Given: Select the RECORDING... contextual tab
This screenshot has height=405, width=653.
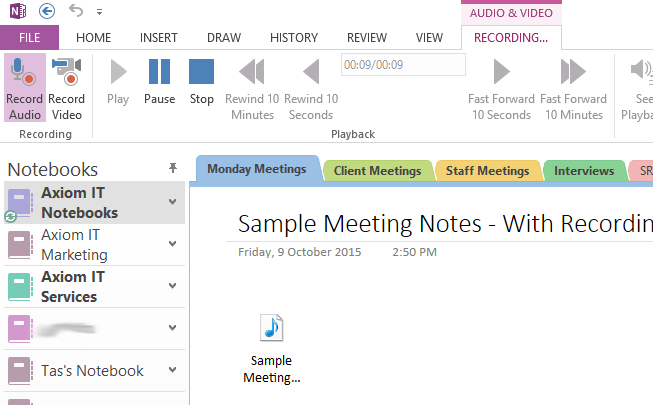Looking at the screenshot, I should (511, 38).
